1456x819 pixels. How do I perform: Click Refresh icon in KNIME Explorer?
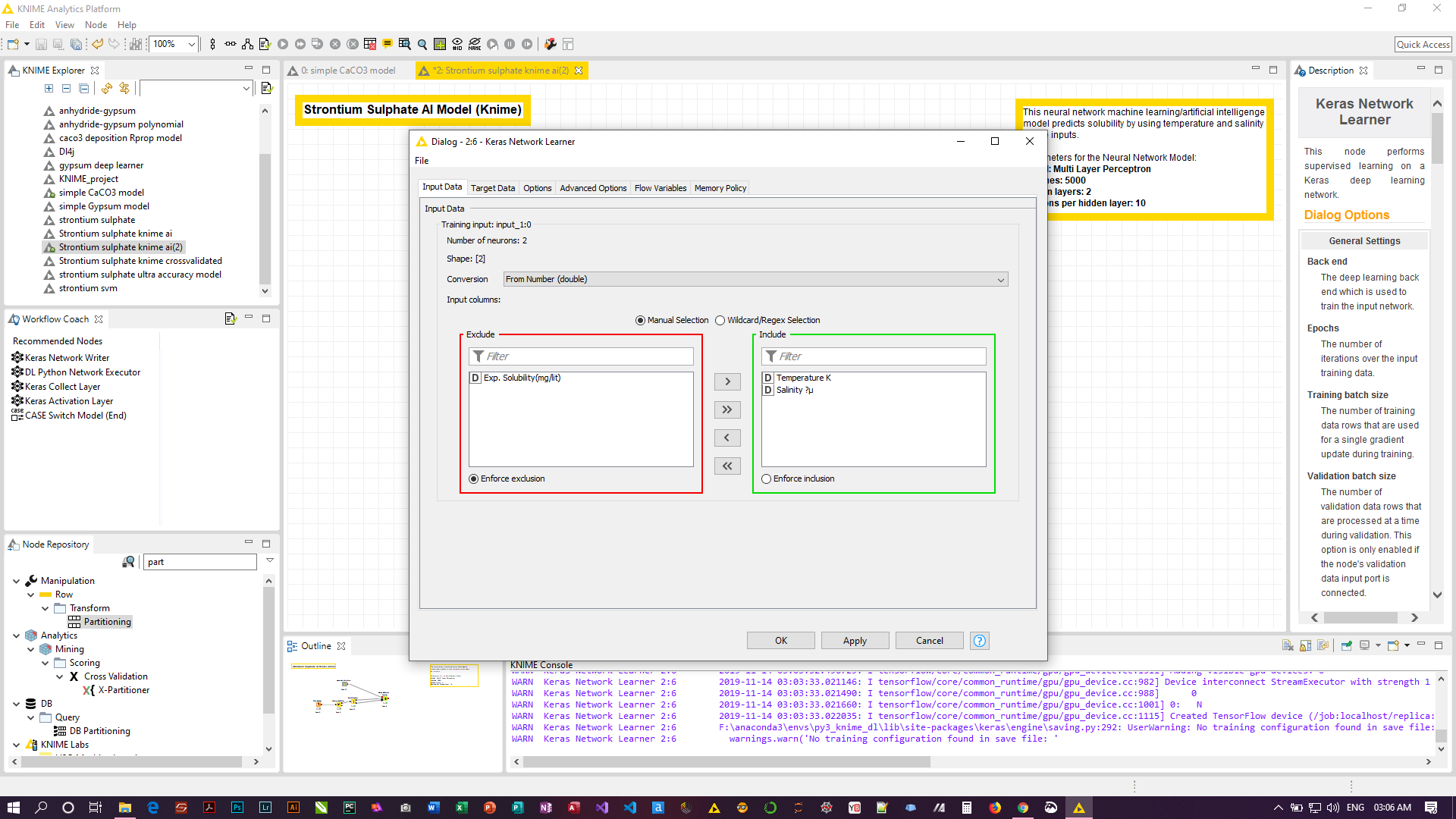point(107,89)
